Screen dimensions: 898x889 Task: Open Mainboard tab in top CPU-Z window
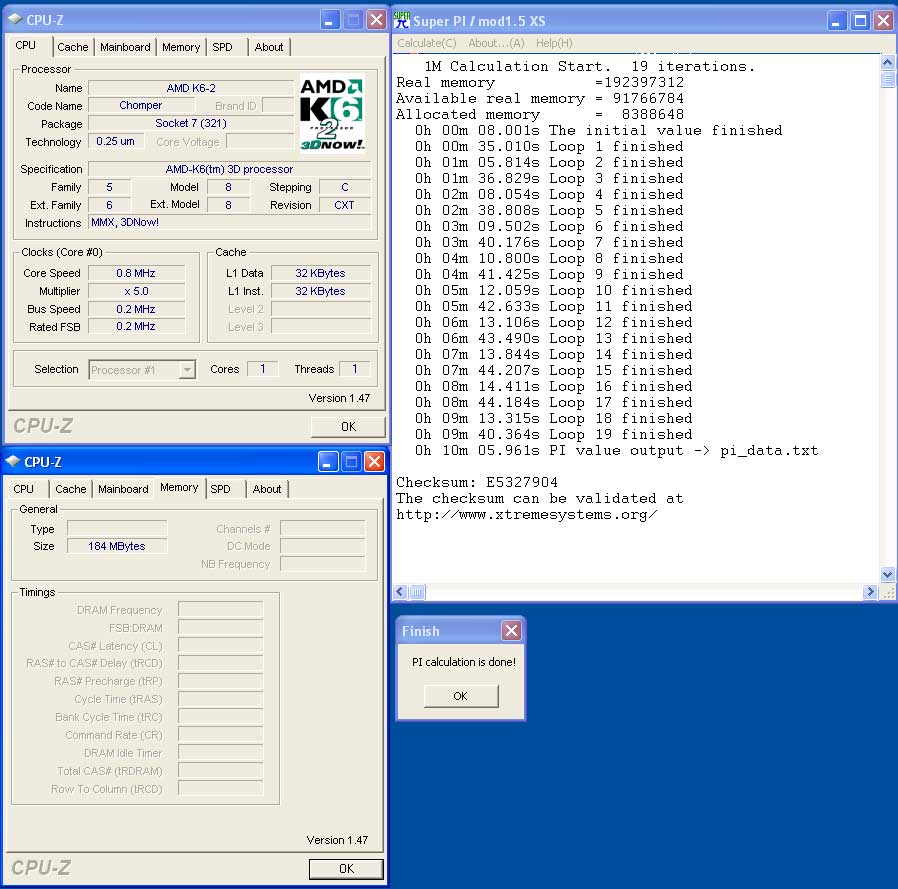pos(125,47)
